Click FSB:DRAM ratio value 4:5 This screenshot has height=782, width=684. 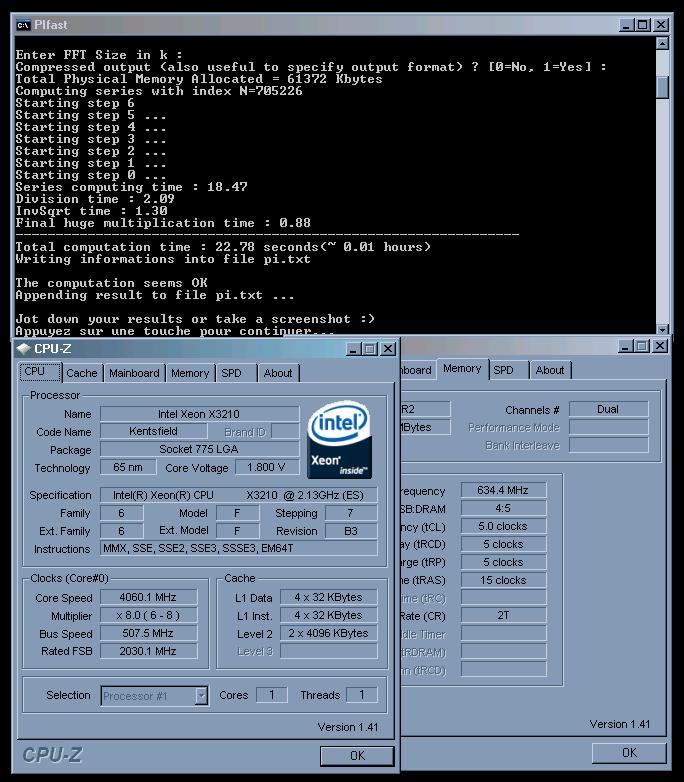503,508
